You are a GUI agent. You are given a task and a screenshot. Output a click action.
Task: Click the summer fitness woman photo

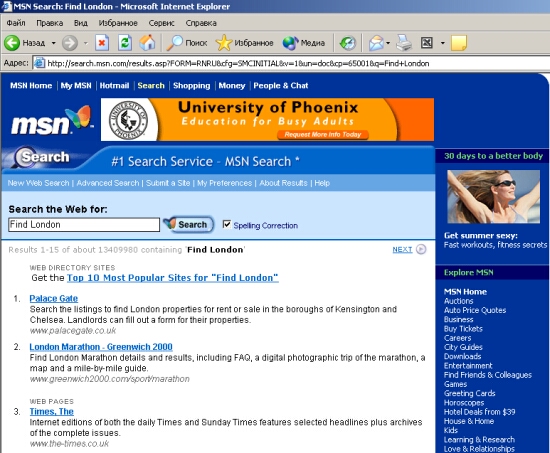click(494, 196)
